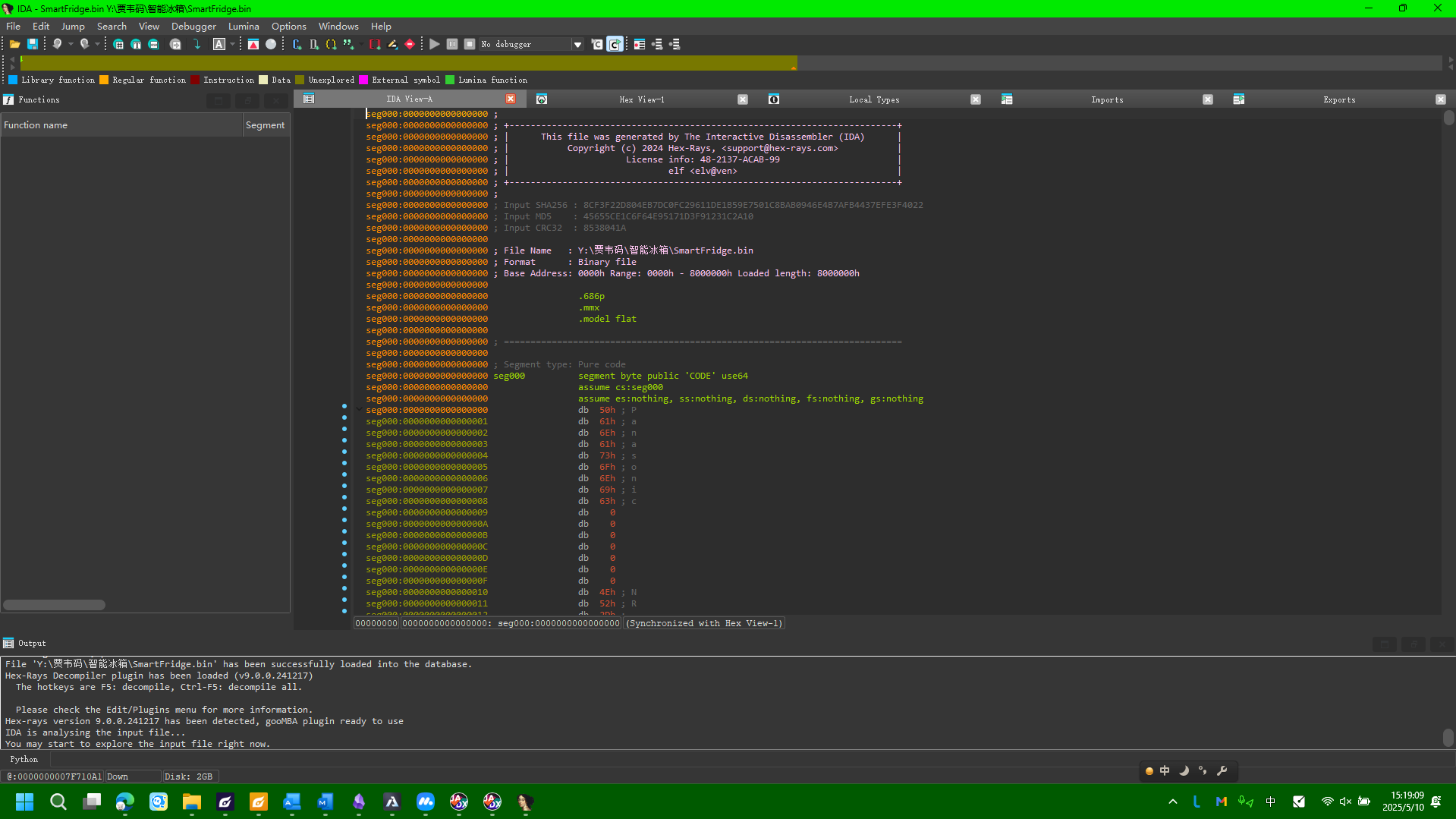1456x819 pixels.
Task: Click the Segment column header
Action: coord(265,125)
